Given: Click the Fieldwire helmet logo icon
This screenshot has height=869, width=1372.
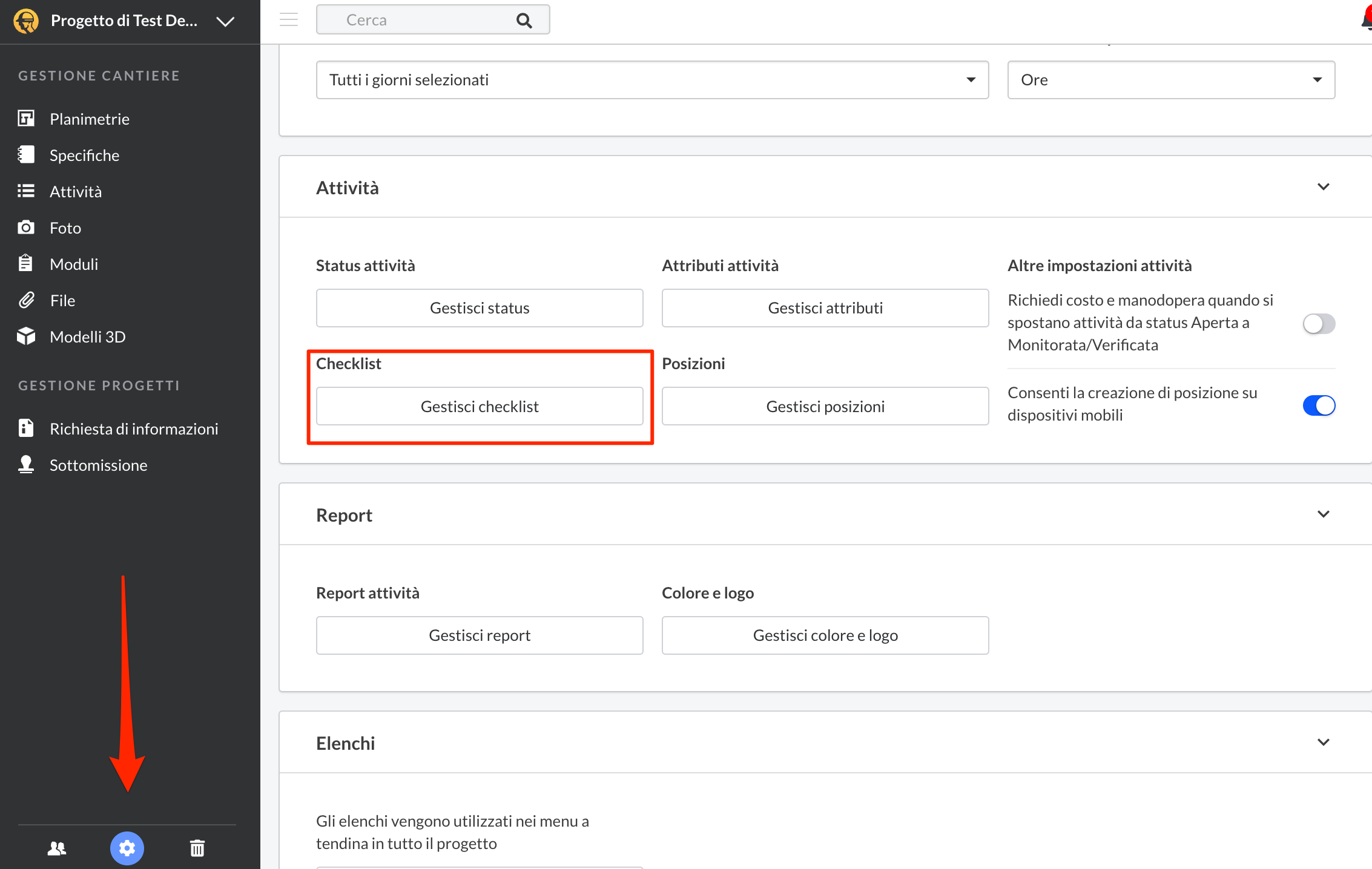Looking at the screenshot, I should click(x=26, y=21).
